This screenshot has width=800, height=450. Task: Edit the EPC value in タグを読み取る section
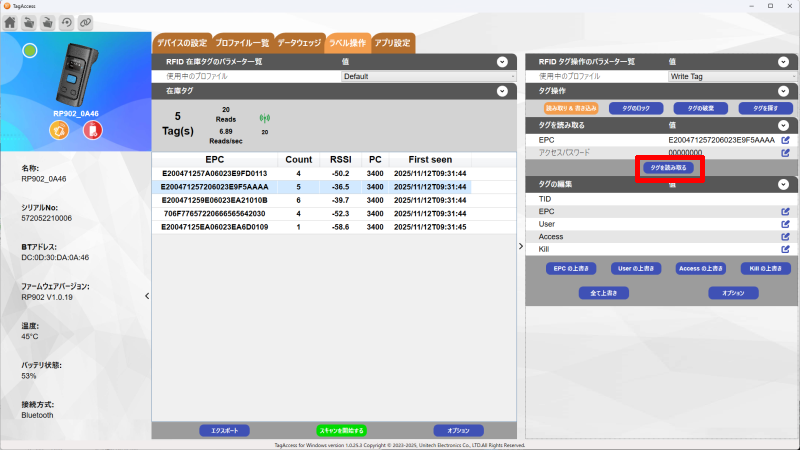coord(785,139)
